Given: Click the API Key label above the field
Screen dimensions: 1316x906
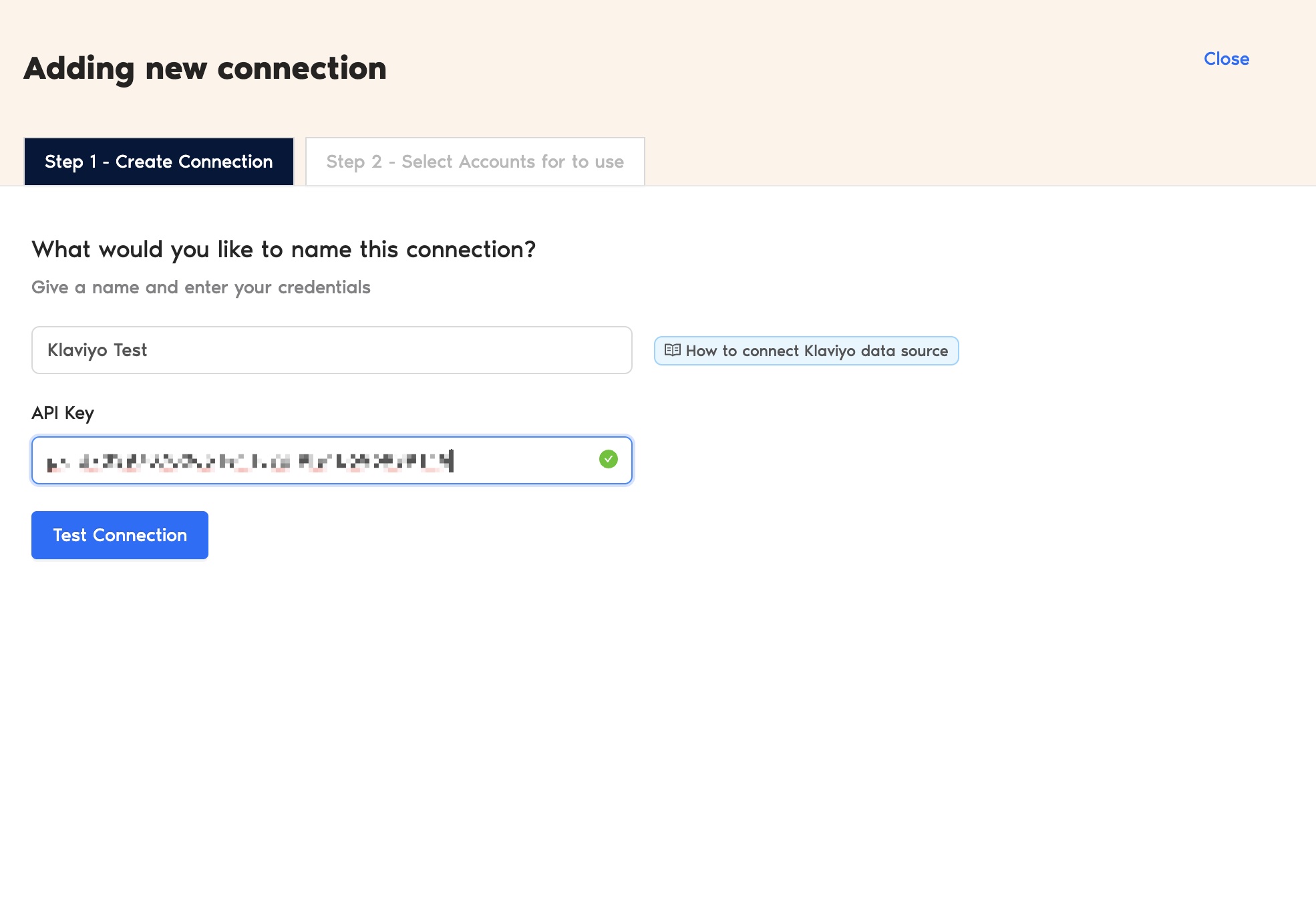Looking at the screenshot, I should (63, 413).
